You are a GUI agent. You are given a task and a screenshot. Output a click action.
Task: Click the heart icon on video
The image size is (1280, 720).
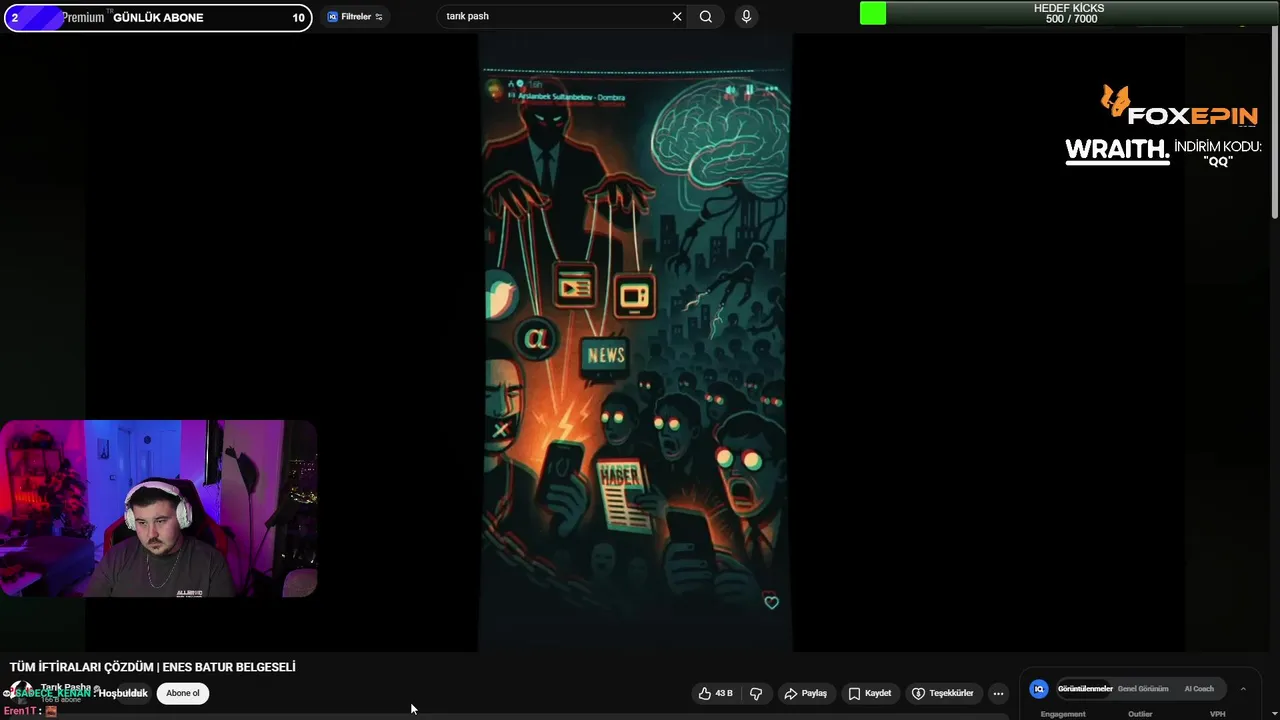(x=771, y=602)
